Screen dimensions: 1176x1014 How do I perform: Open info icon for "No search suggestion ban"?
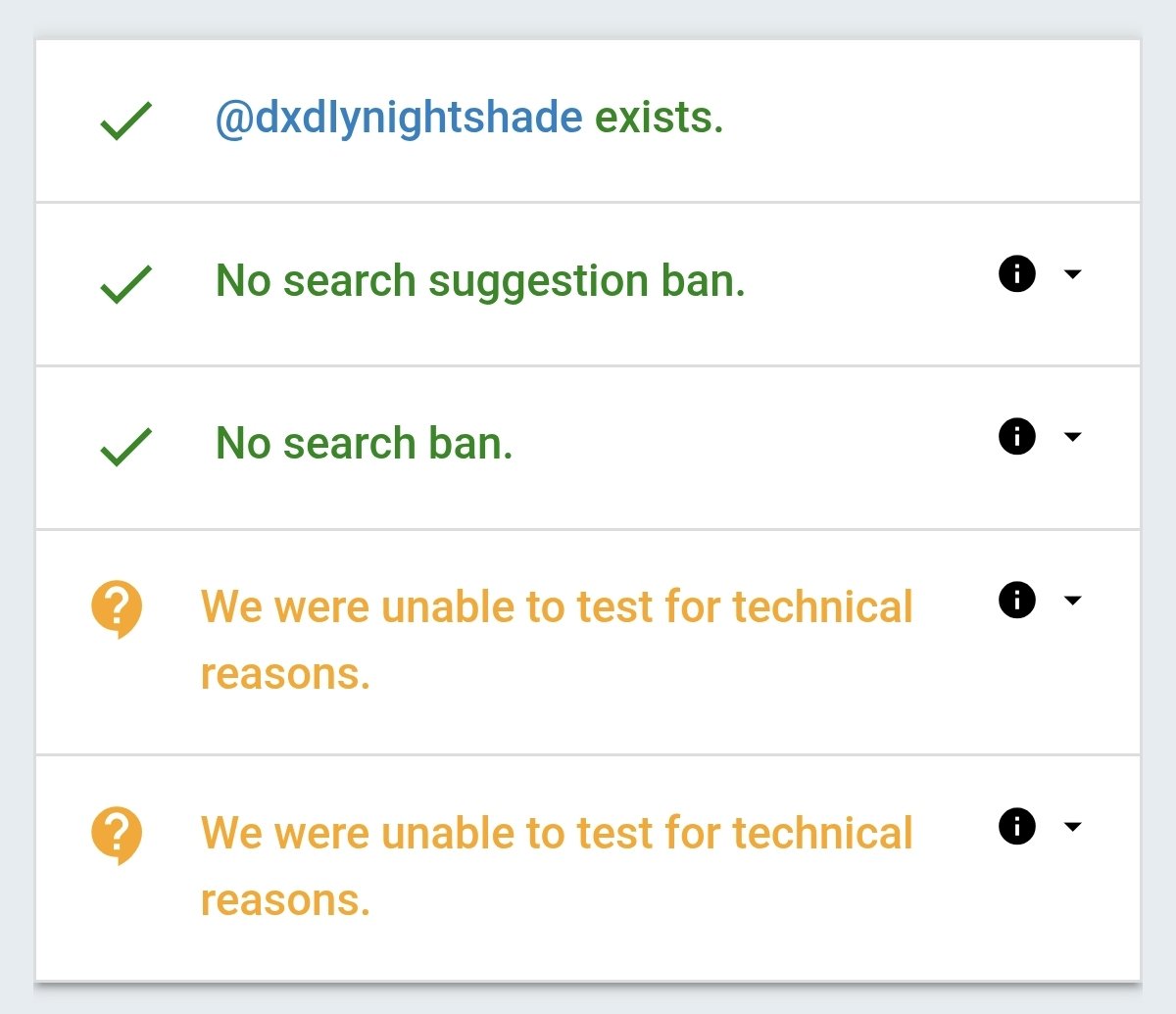point(1017,274)
